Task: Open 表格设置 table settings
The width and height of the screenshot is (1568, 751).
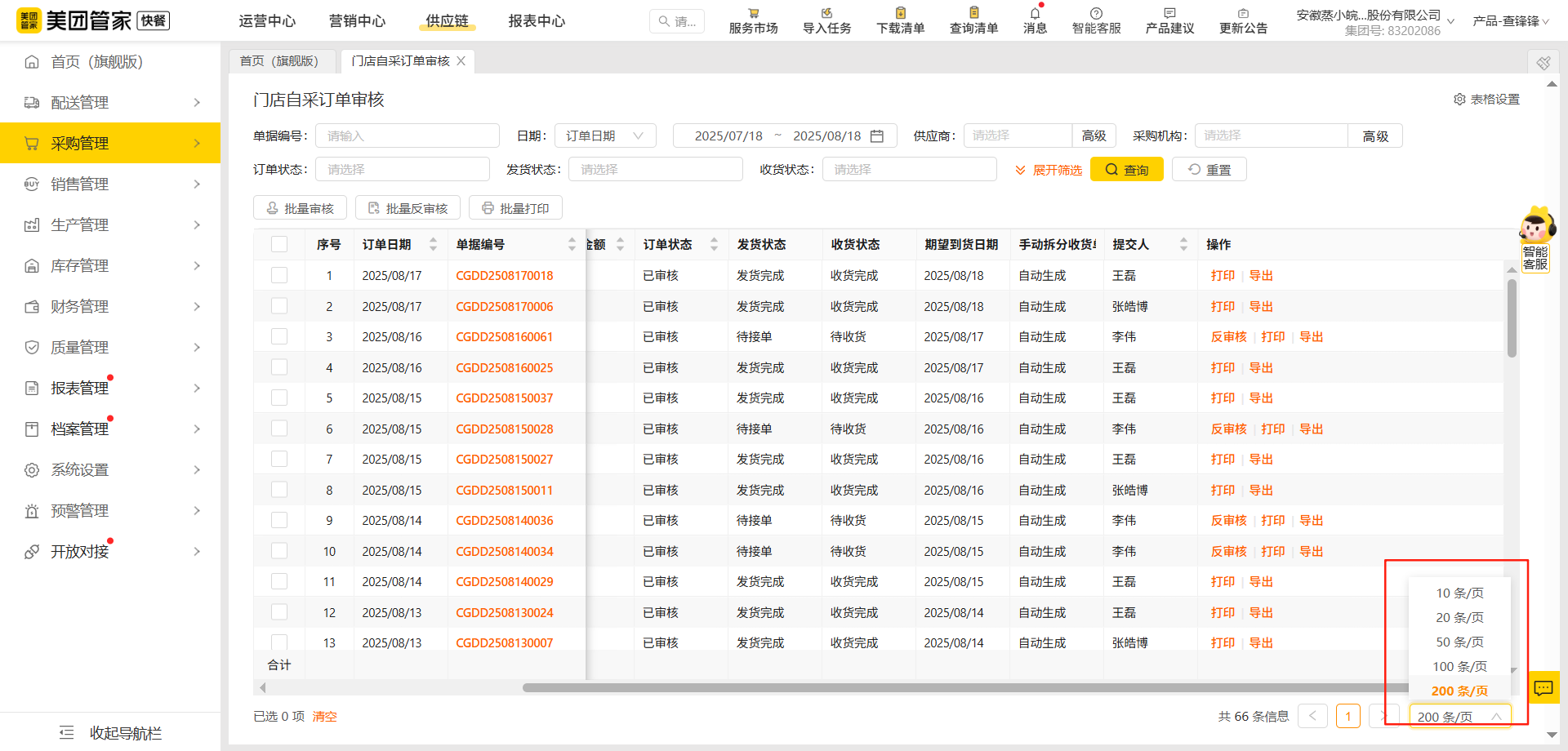Action: click(1486, 99)
